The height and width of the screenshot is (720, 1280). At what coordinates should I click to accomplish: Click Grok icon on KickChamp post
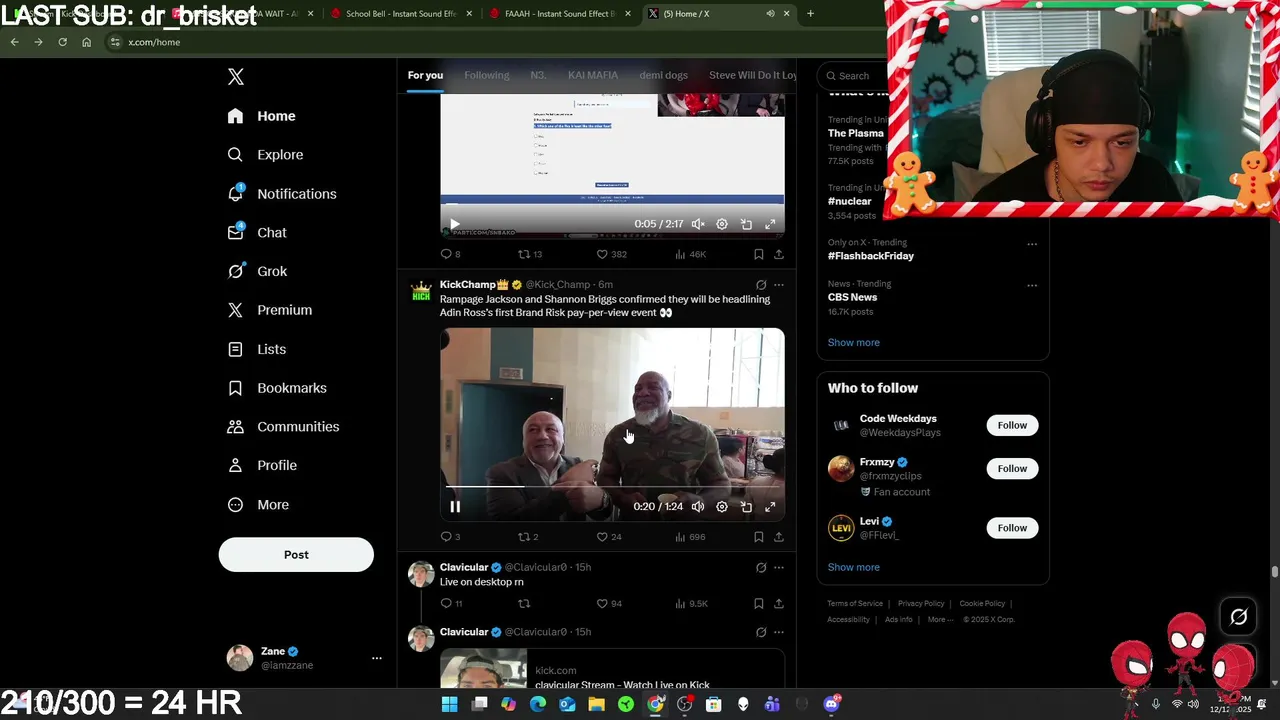click(x=761, y=285)
